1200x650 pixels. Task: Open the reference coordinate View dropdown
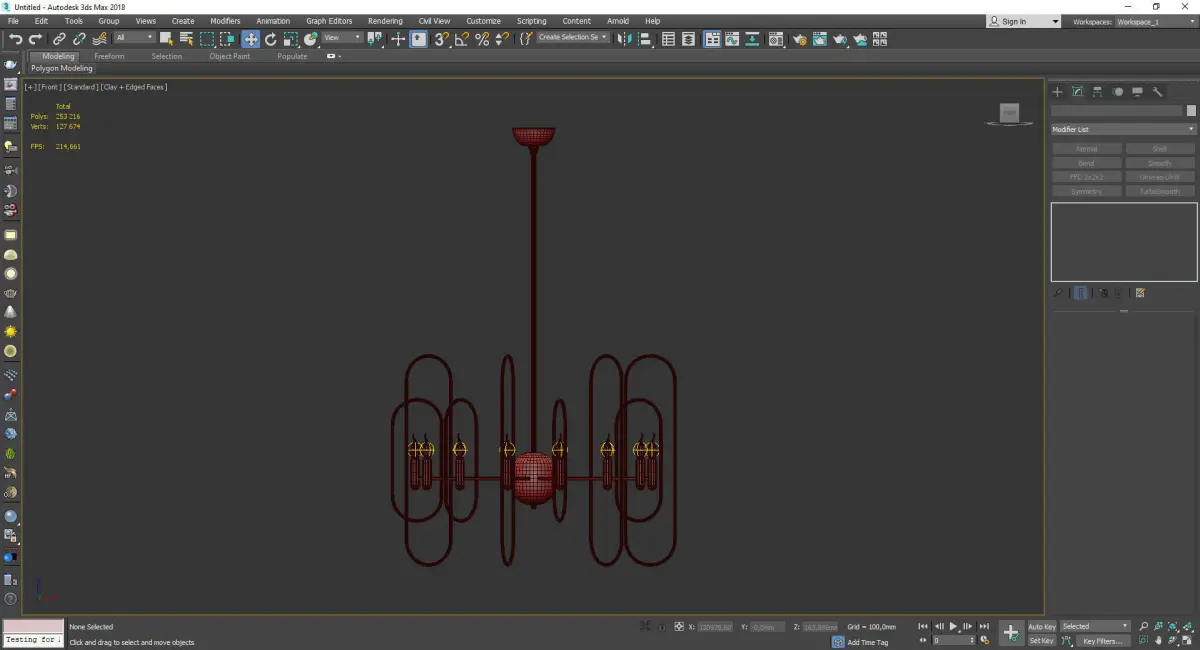(x=342, y=38)
